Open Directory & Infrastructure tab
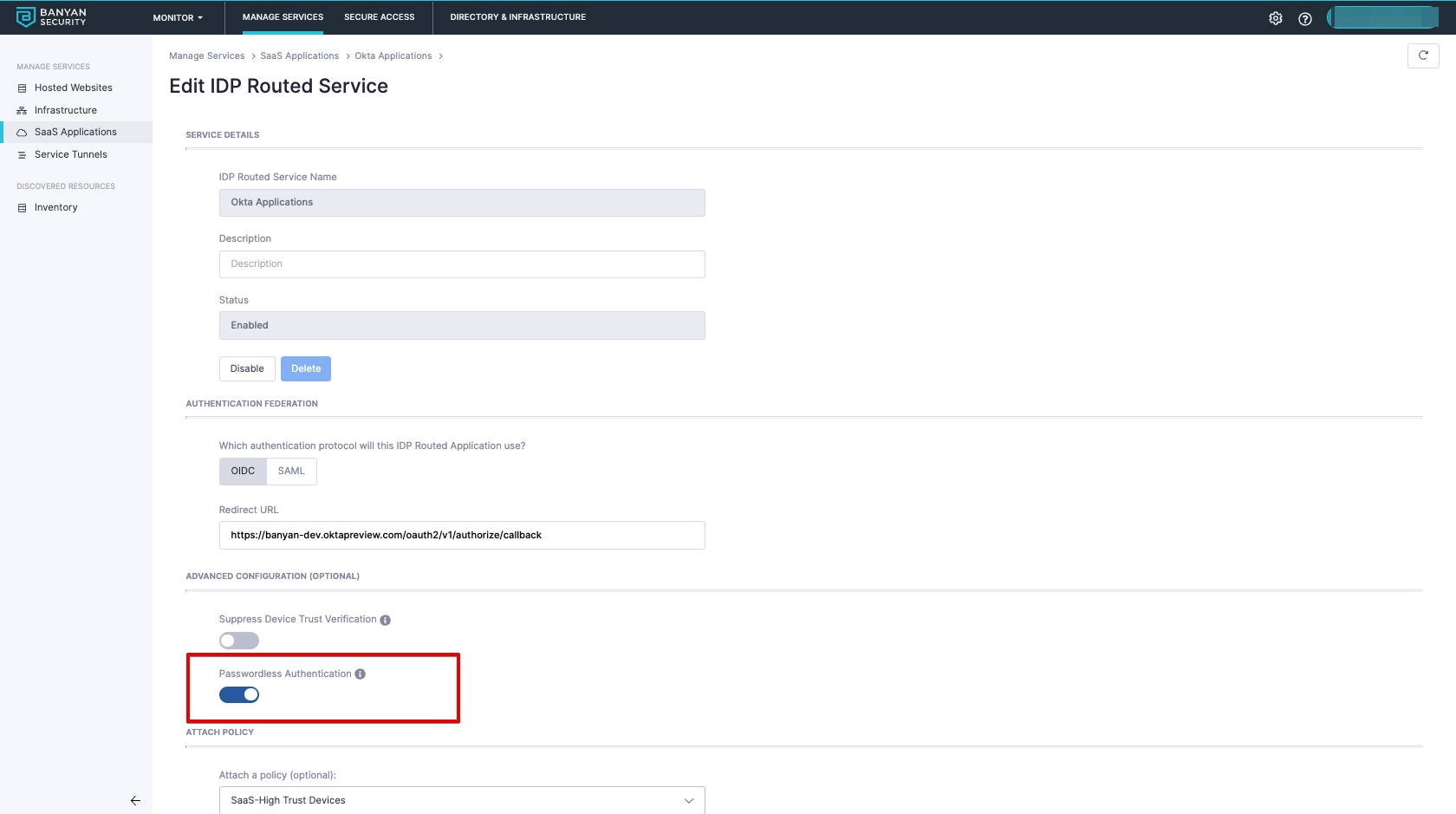This screenshot has width=1456, height=814. tap(517, 17)
